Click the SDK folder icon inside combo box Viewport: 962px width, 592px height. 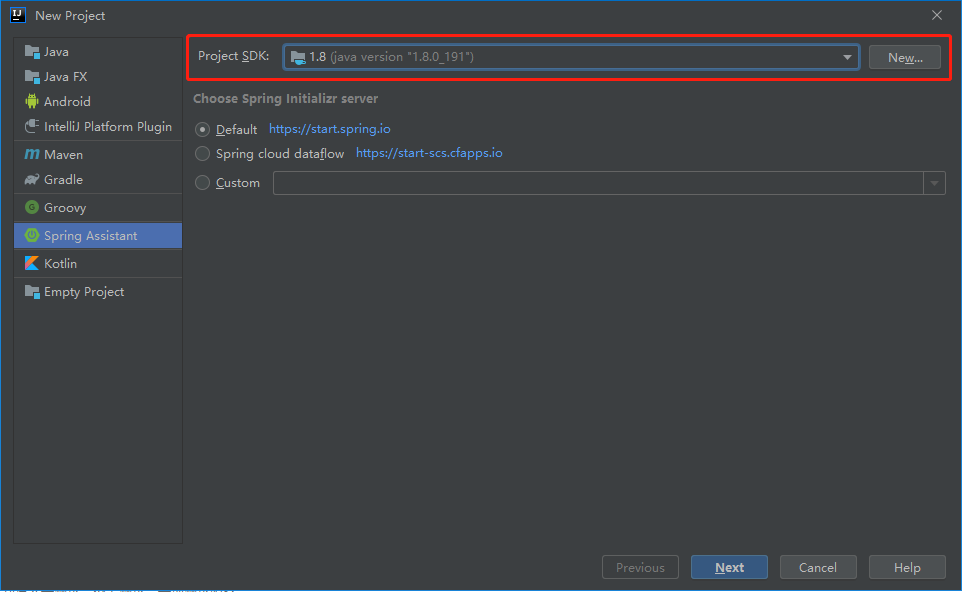pyautogui.click(x=298, y=57)
